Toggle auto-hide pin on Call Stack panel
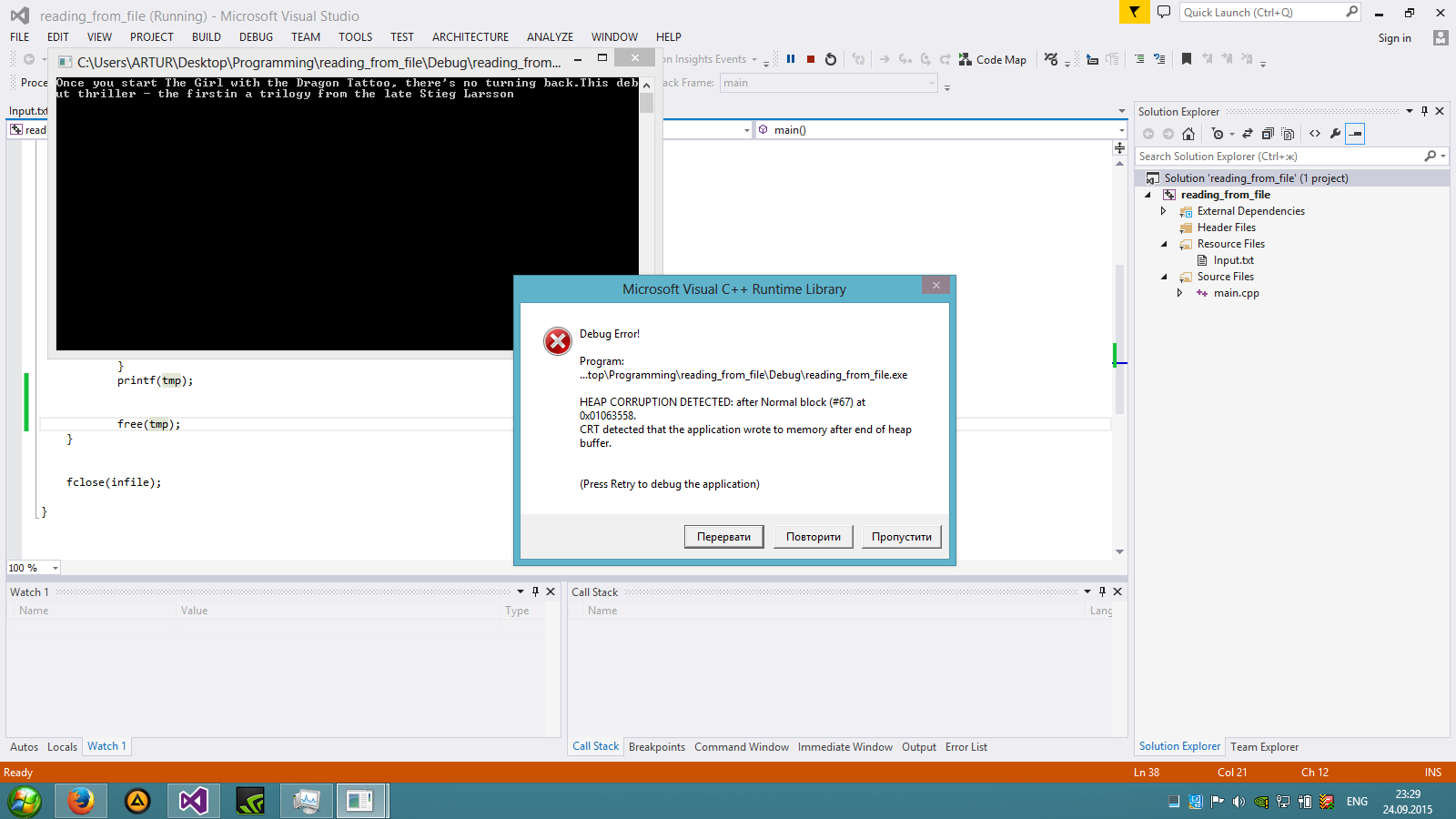The width and height of the screenshot is (1456, 819). coord(1102,591)
